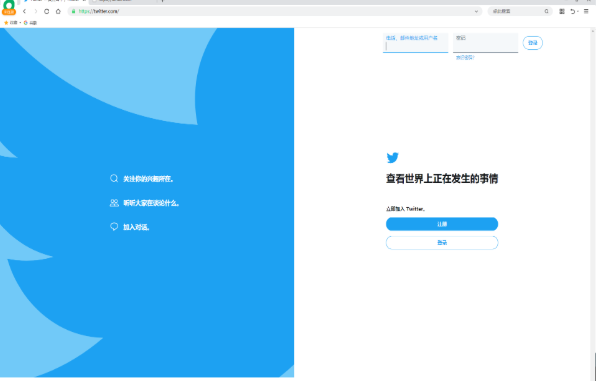Click the browser forward arrow
Screen dimensions: 596x381
click(x=36, y=11)
